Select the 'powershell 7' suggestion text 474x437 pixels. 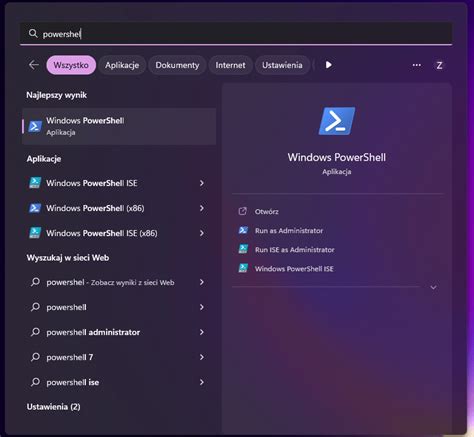70,357
